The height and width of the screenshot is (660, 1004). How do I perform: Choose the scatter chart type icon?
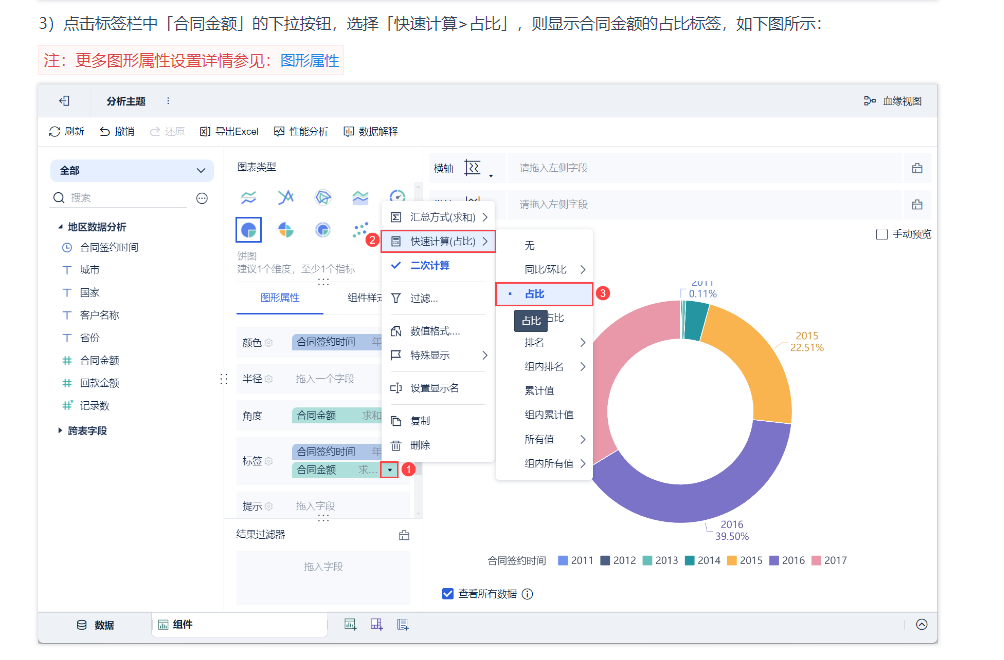coord(360,229)
